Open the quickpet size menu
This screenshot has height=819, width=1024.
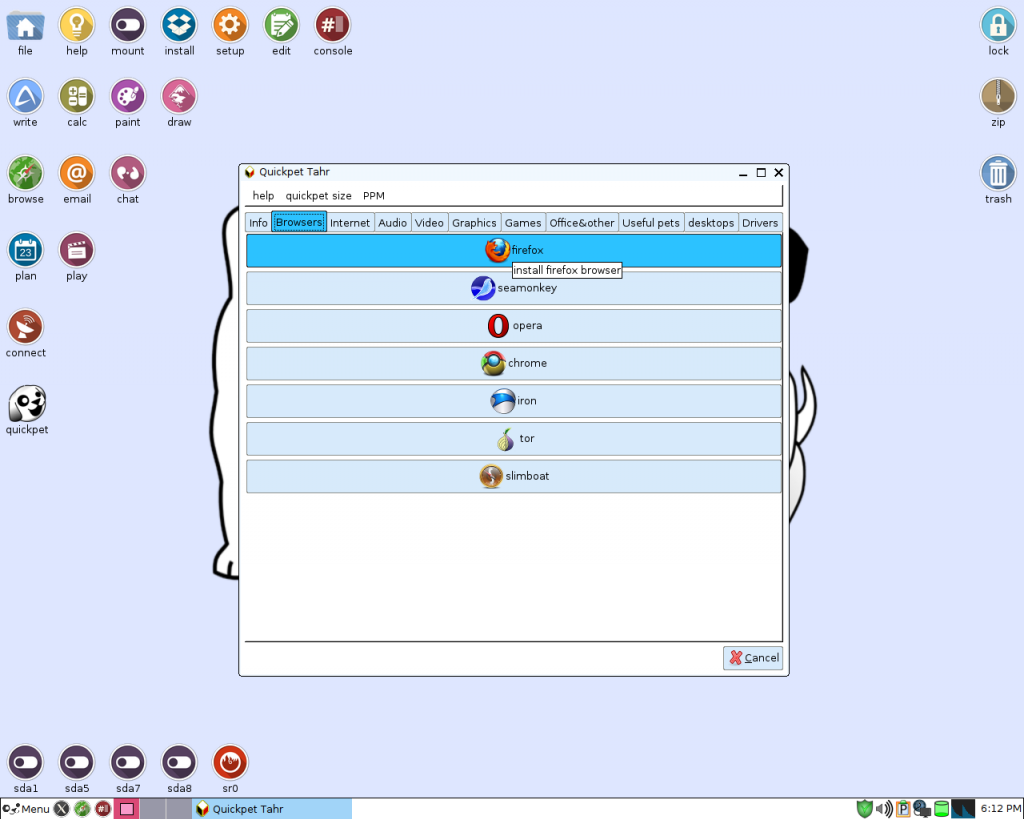(318, 195)
